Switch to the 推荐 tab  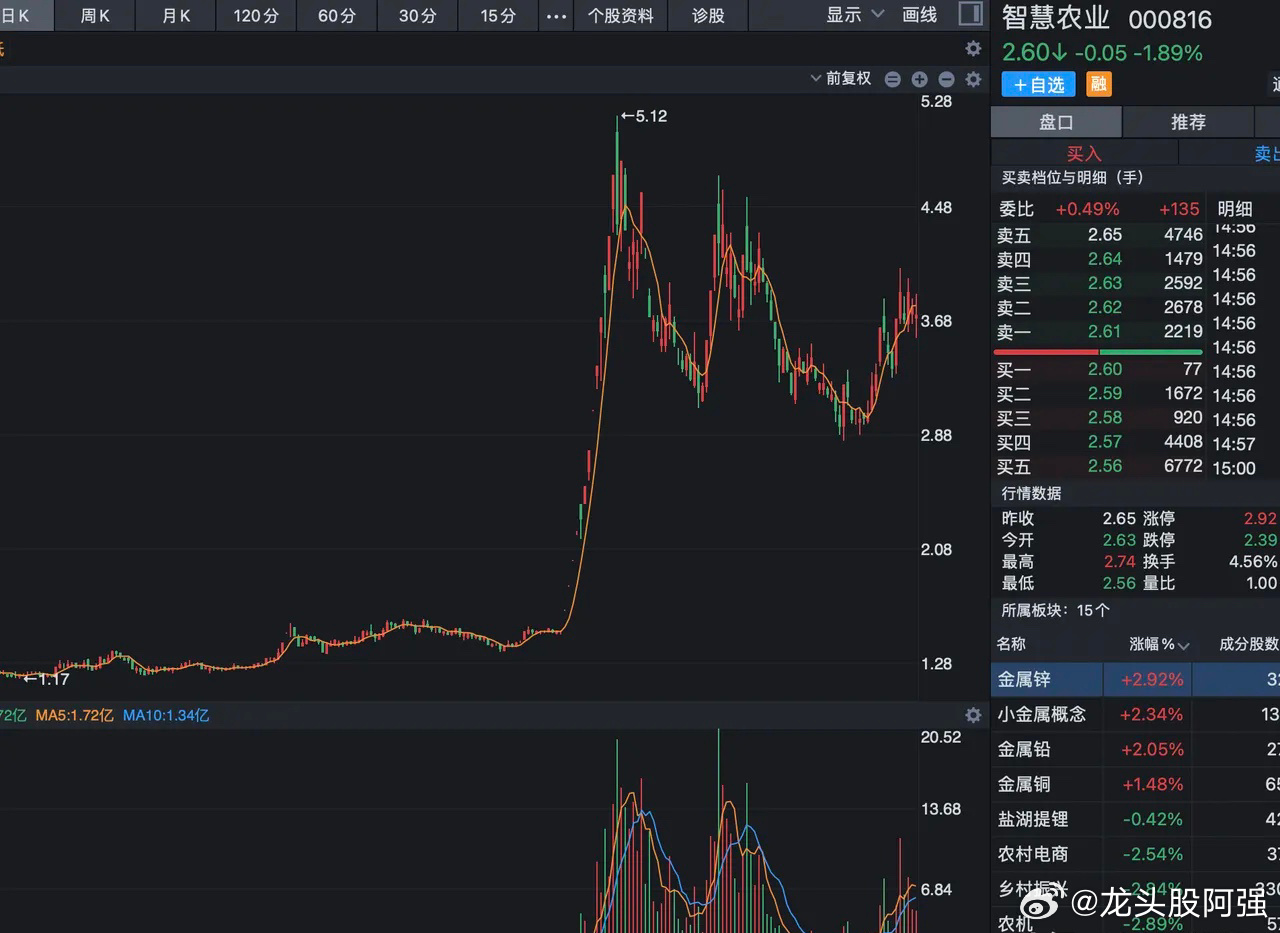[1188, 122]
